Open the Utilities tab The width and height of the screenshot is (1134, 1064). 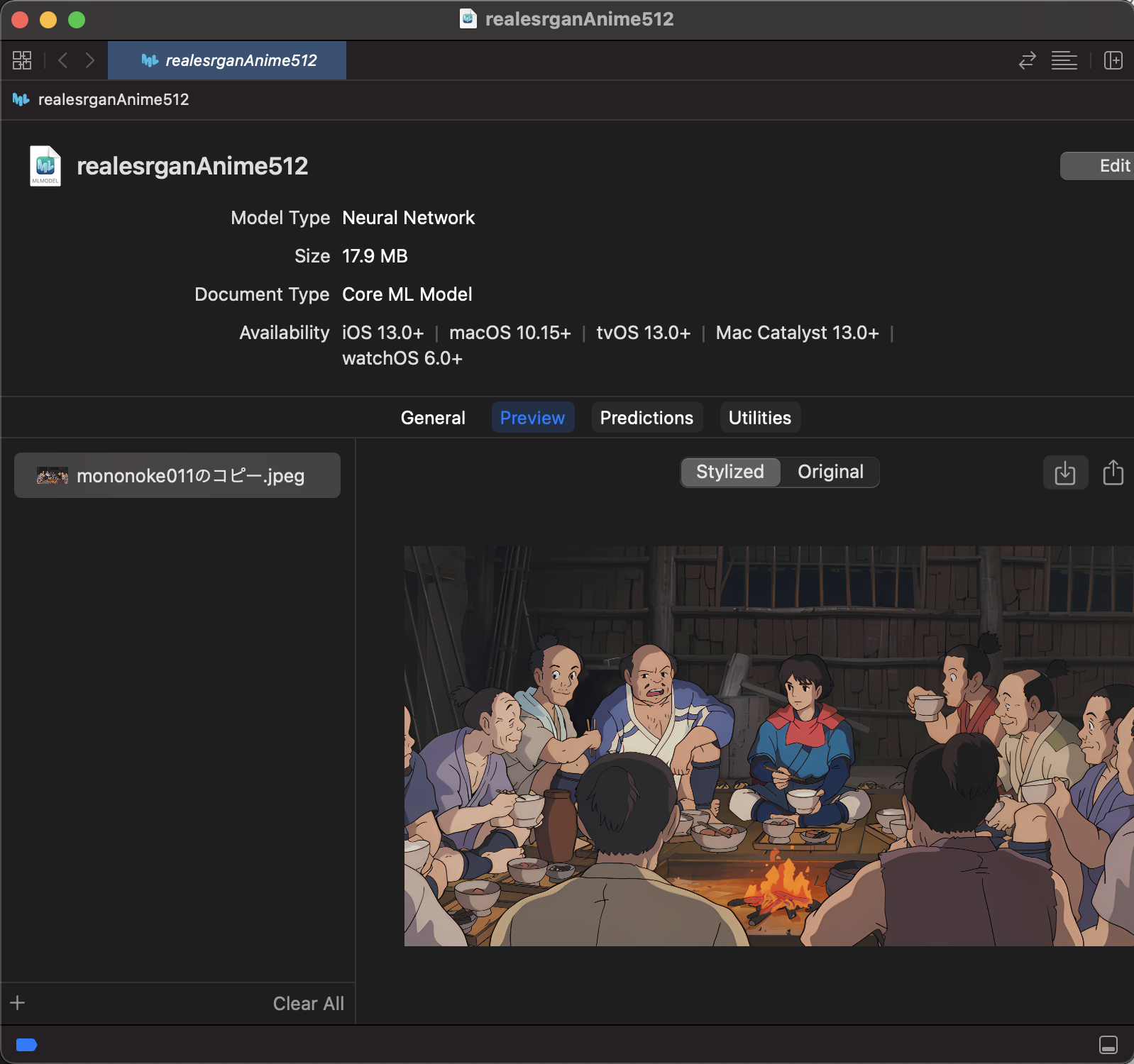tap(759, 418)
